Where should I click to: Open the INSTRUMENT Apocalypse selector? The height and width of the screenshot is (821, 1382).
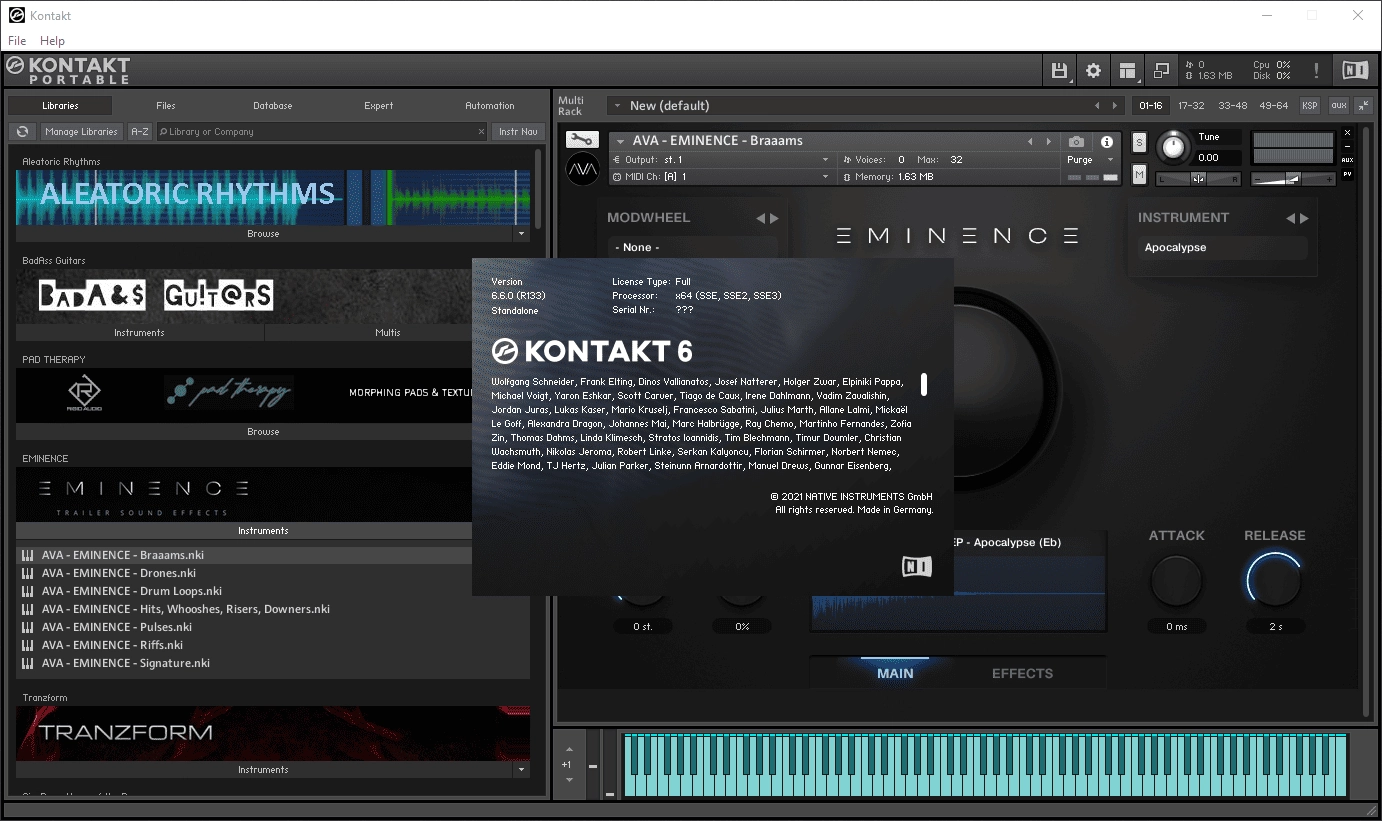1222,247
